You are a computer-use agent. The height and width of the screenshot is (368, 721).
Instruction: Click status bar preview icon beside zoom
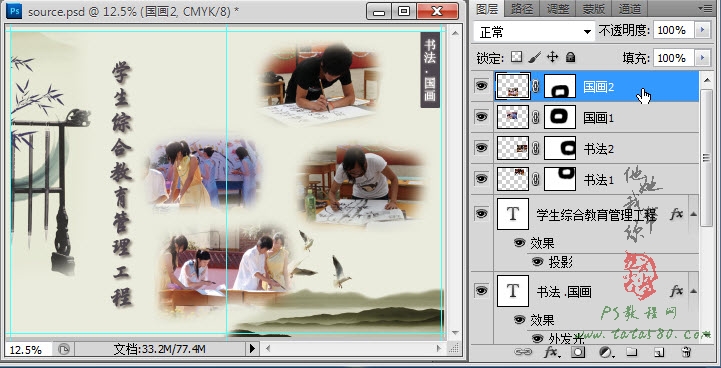[x=63, y=349]
